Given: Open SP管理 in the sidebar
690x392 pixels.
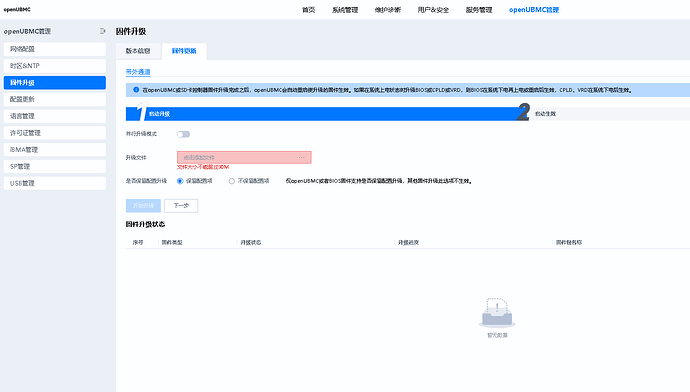Looking at the screenshot, I should (55, 166).
